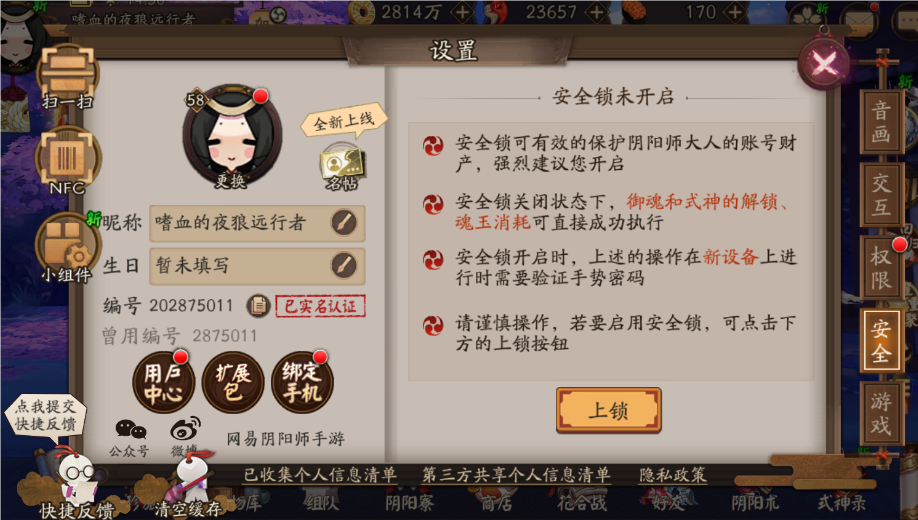Screen dimensions: 918x520
Task: Open the 名帖 name card icon
Action: pos(342,168)
